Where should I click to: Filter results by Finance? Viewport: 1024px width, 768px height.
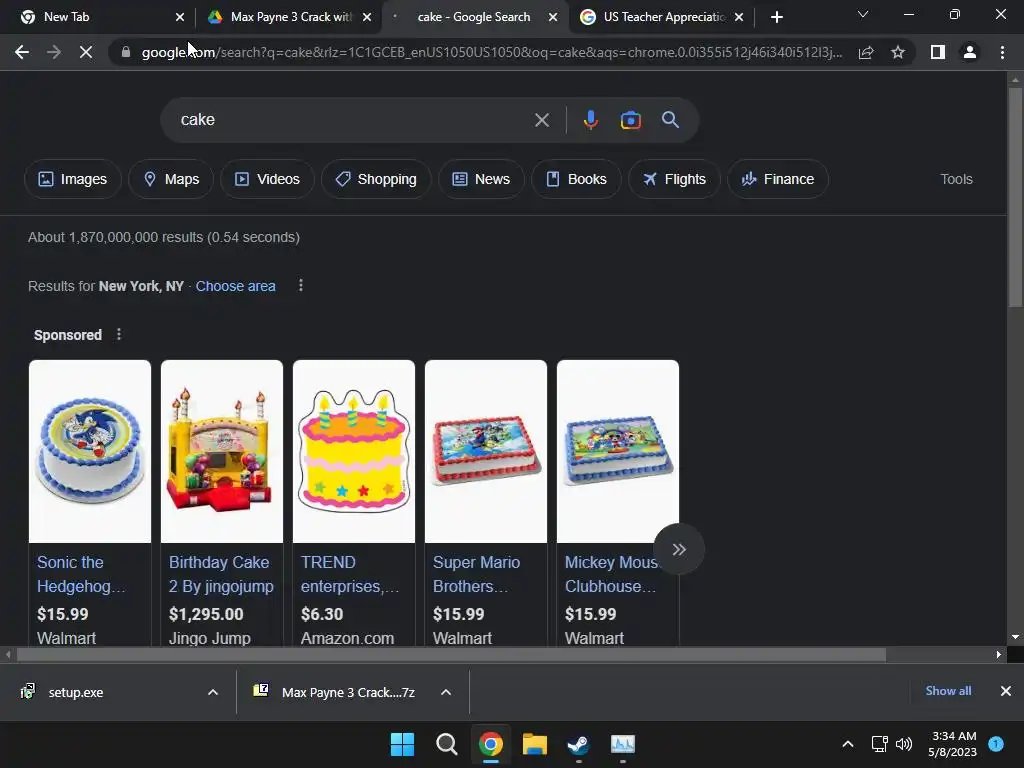[778, 179]
